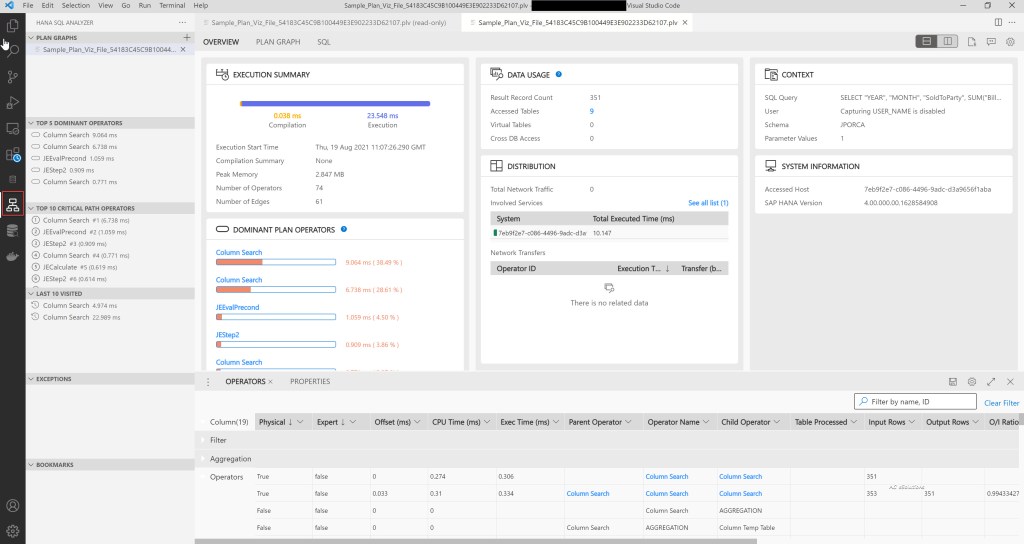Open the feedback comment icon in overview toolbar
The height and width of the screenshot is (544, 1024).
989,42
